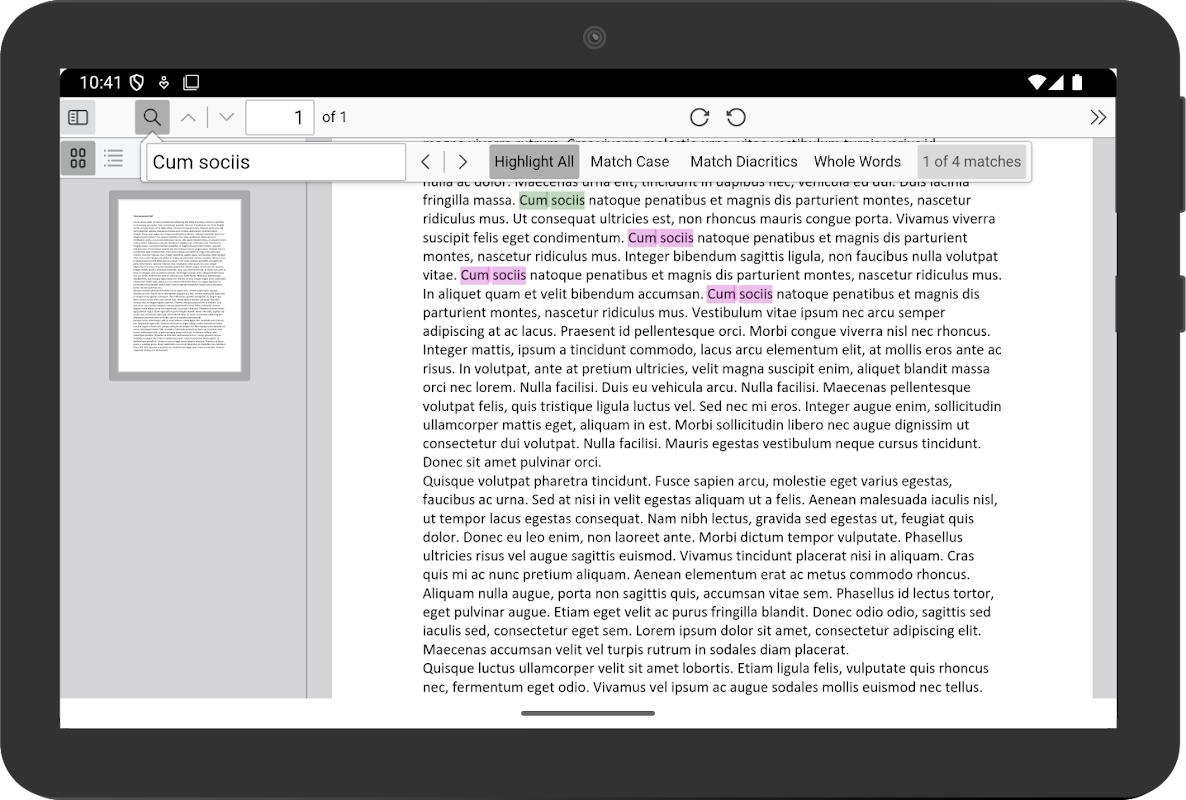Click the VPN shield status bar icon

[x=137, y=82]
